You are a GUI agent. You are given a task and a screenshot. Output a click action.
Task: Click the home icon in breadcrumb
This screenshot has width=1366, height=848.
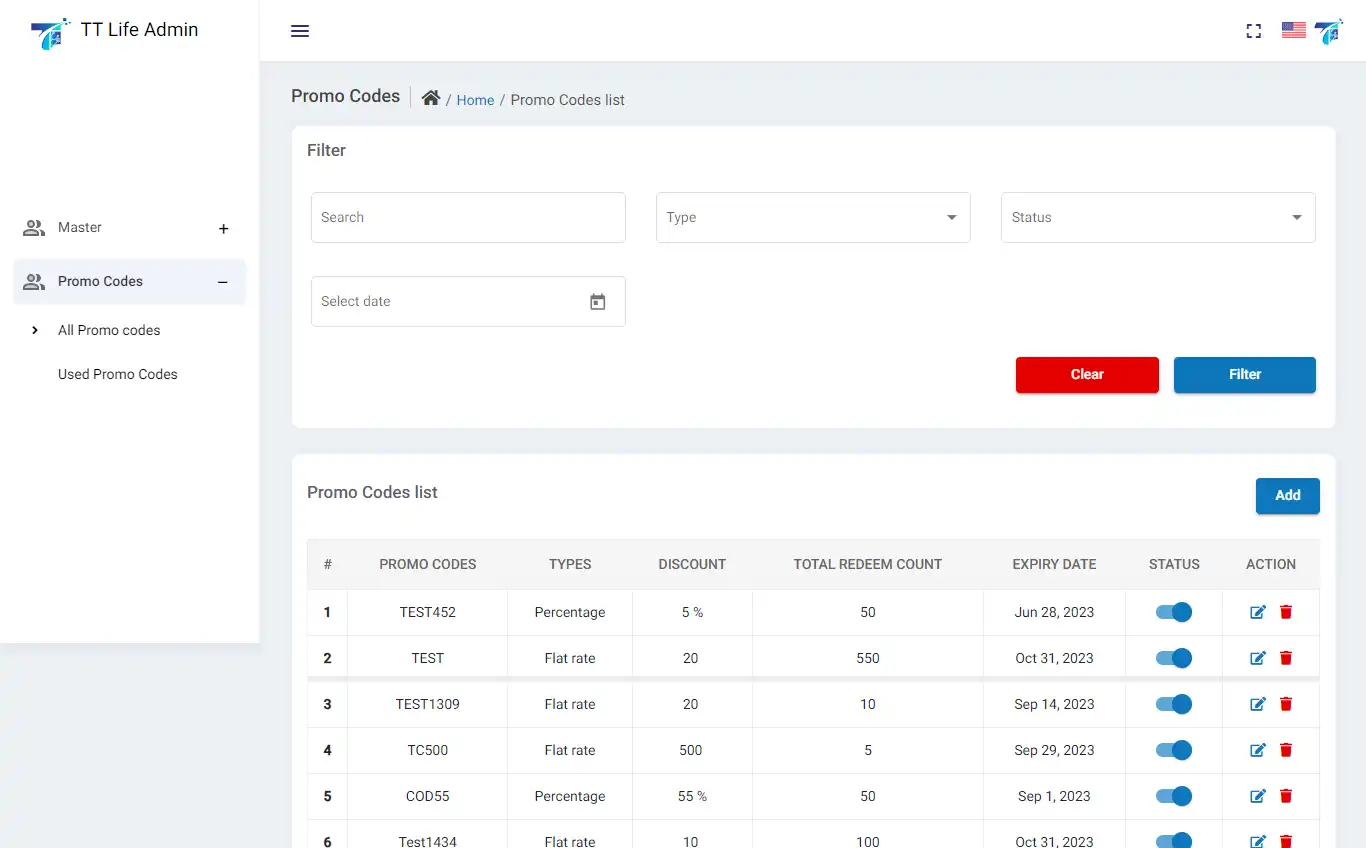[x=431, y=98]
